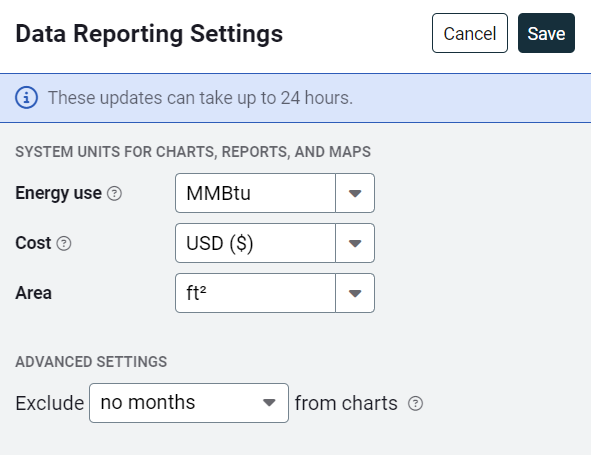Click the System Units section heading

click(x=193, y=152)
